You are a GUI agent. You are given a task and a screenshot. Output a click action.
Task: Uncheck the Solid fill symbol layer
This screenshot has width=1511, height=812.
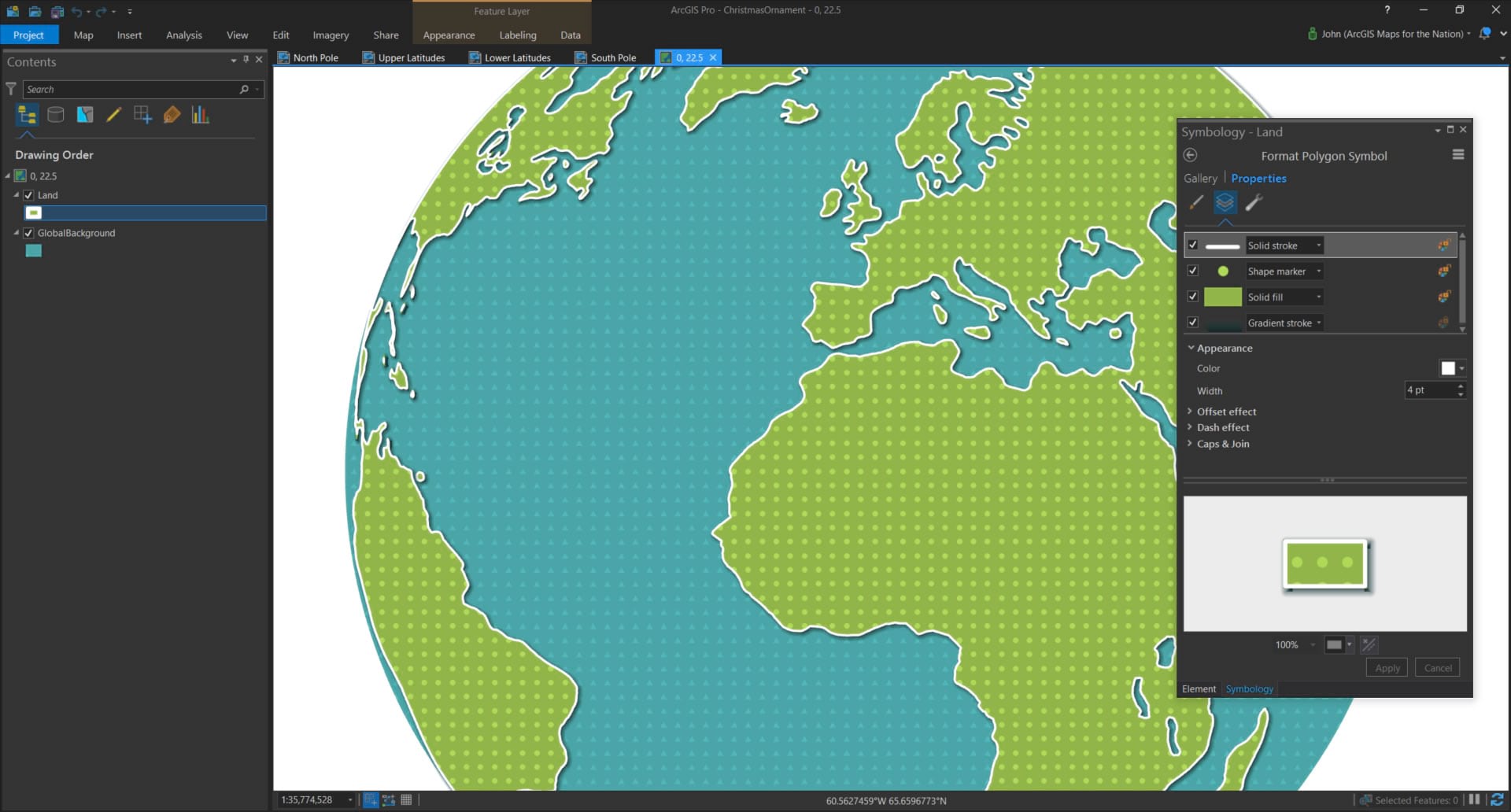(x=1193, y=297)
